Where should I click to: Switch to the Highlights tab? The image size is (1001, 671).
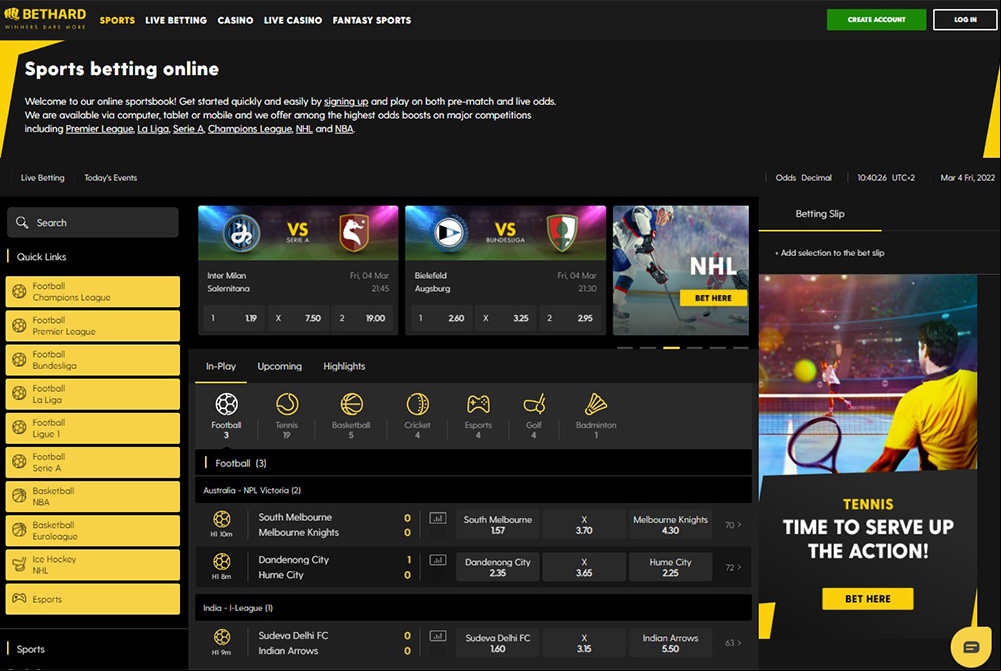pos(344,366)
